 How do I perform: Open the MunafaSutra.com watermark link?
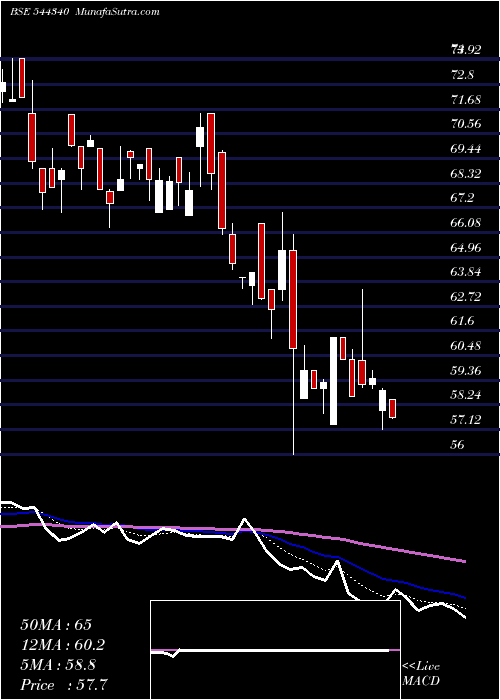pos(118,12)
